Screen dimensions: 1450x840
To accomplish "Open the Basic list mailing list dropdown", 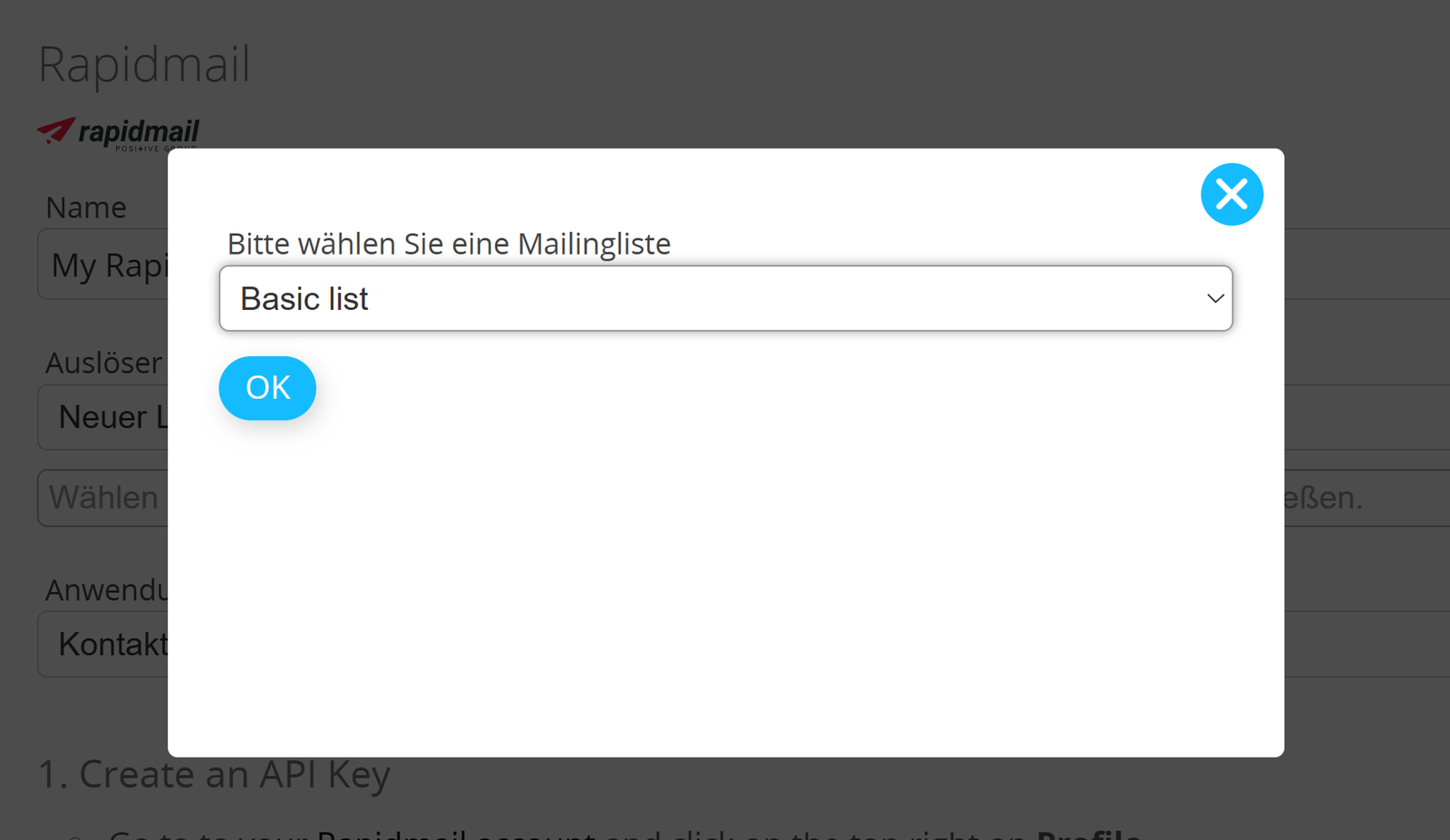I will pos(725,298).
